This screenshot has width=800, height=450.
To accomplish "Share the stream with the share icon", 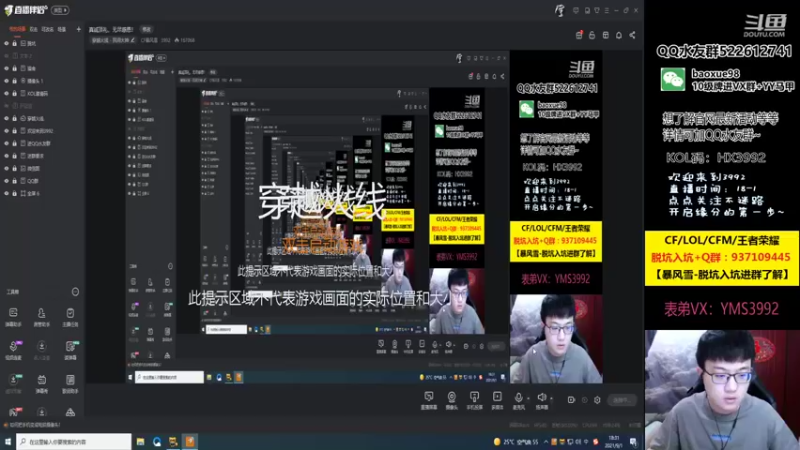I will coord(633,35).
